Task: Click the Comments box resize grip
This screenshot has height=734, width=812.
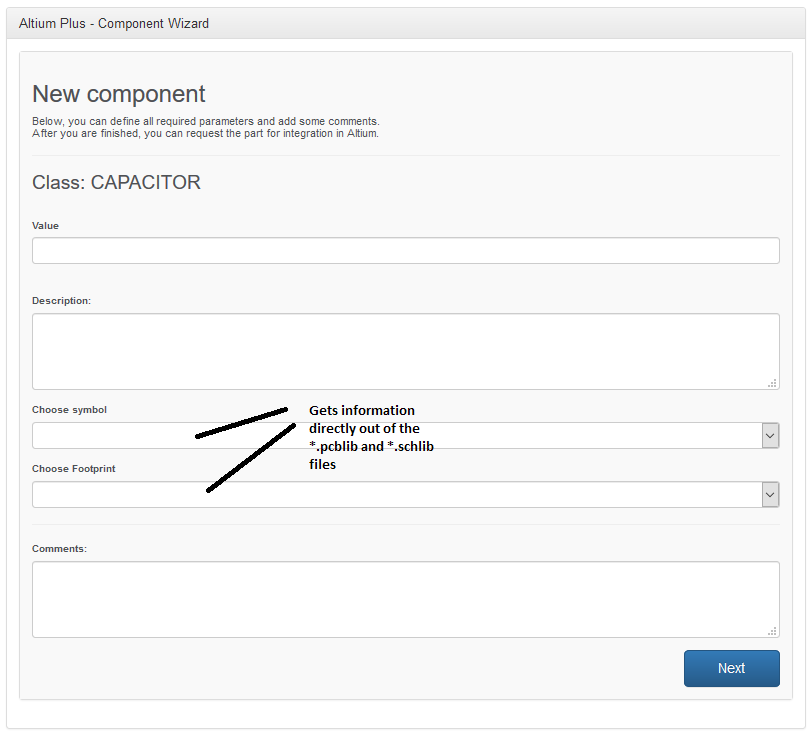Action: pos(772,631)
